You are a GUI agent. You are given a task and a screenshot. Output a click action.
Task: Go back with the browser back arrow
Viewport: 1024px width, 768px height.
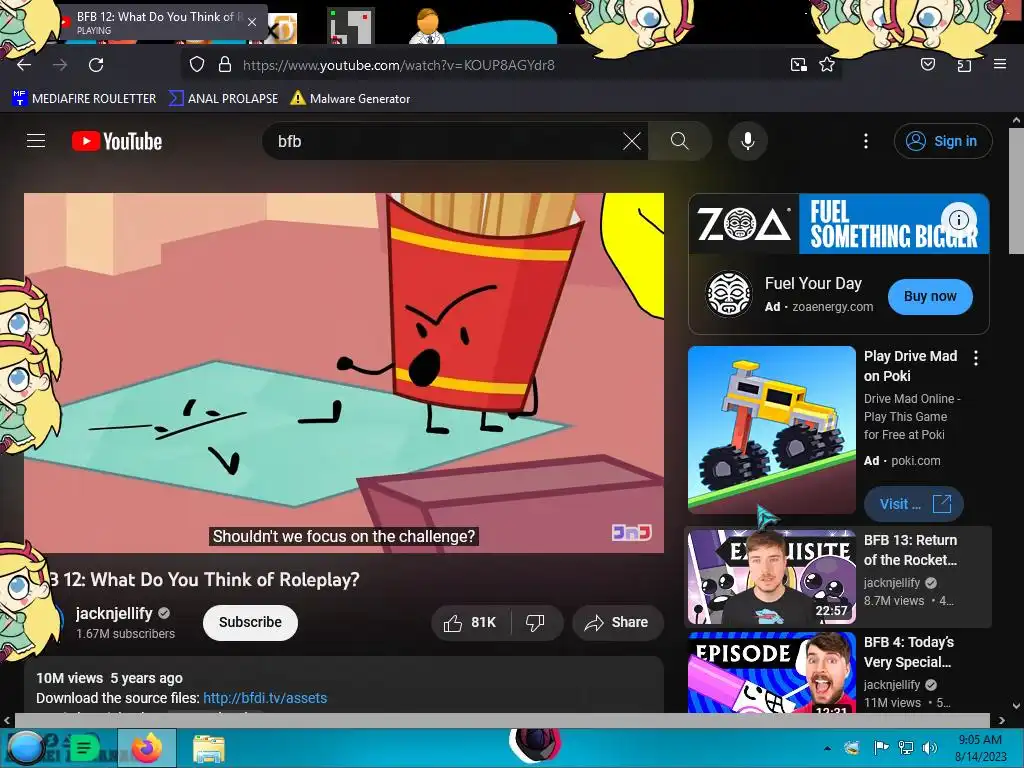(24, 65)
